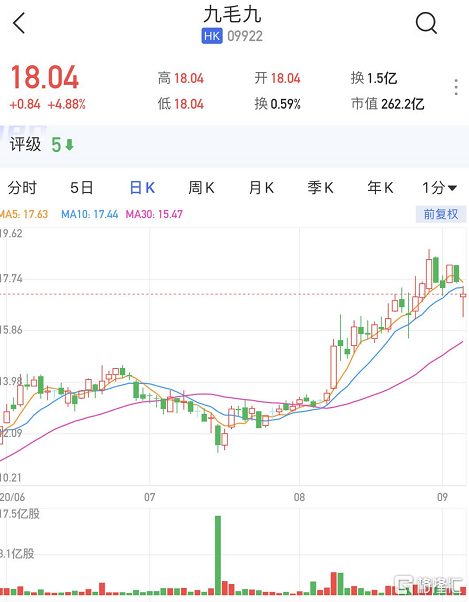Viewport: 469px width, 602px height.
Task: Tap the back arrow icon
Action: [19, 23]
